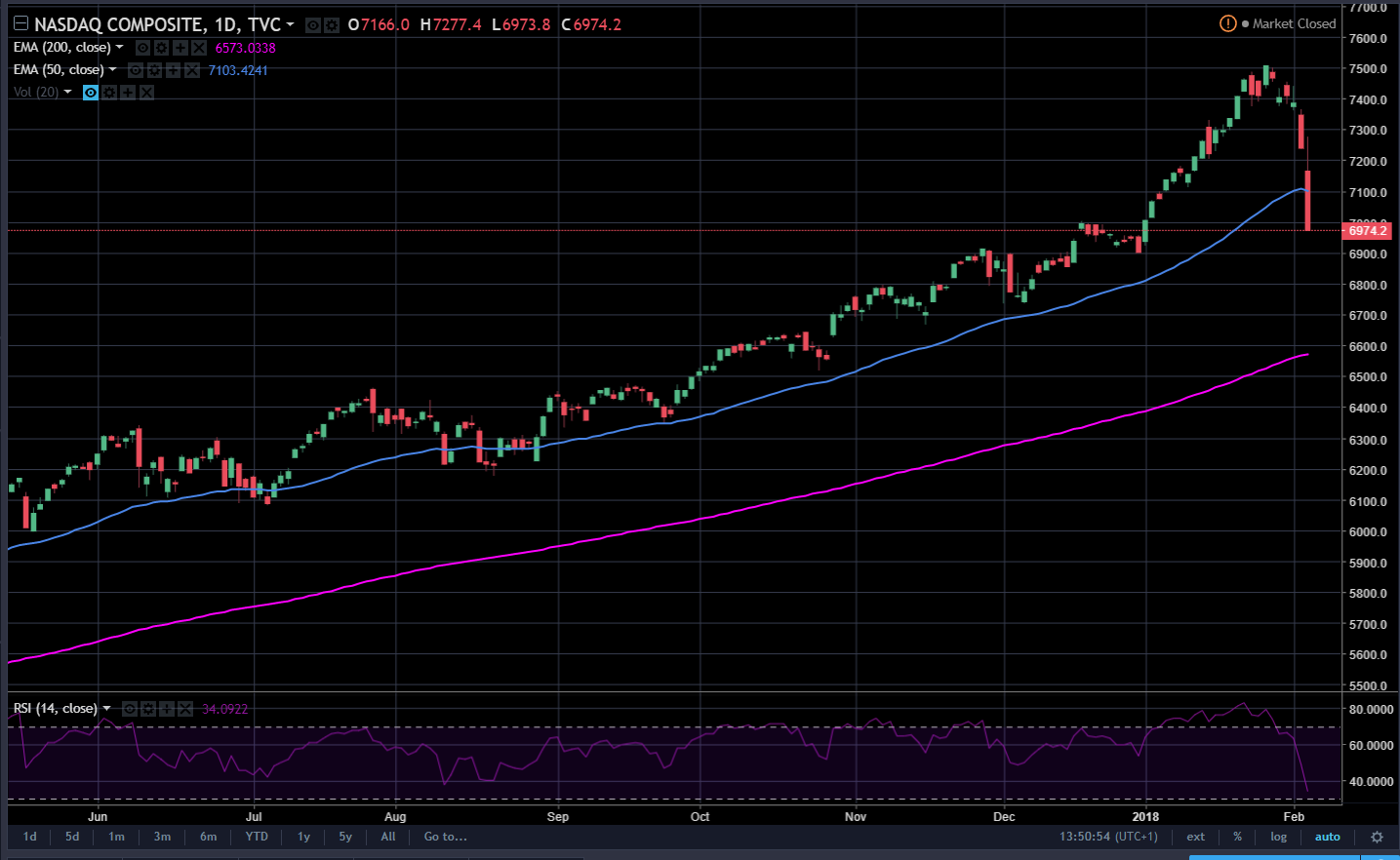Click the 13:50:54 (UTC+1) timezone clock

pyautogui.click(x=1108, y=837)
